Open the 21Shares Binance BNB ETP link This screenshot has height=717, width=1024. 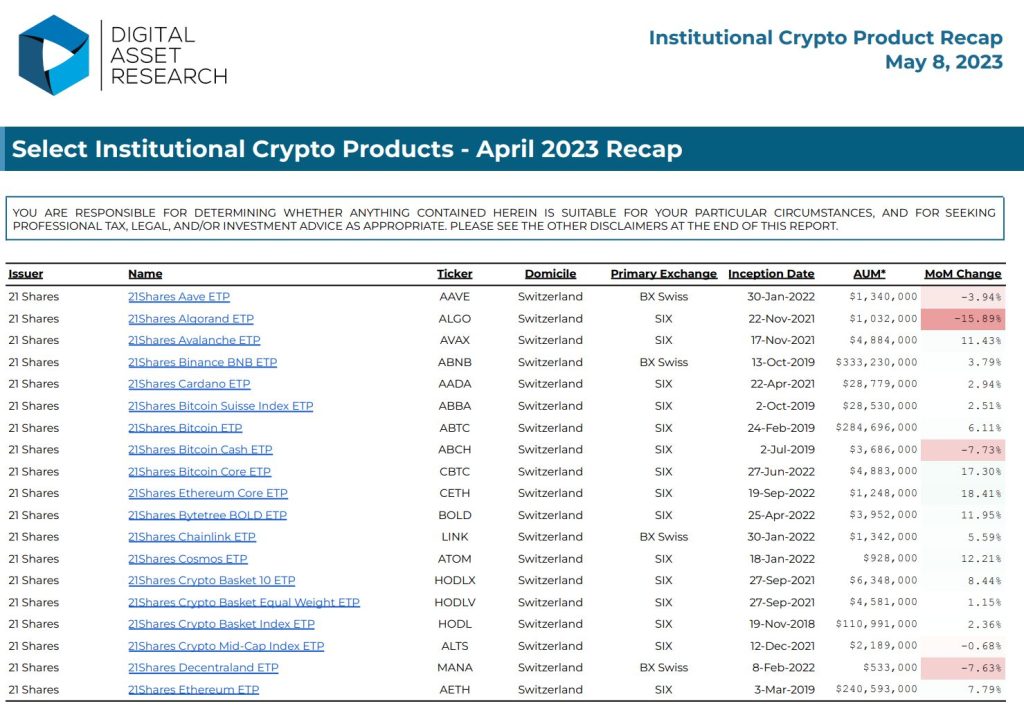(x=202, y=362)
